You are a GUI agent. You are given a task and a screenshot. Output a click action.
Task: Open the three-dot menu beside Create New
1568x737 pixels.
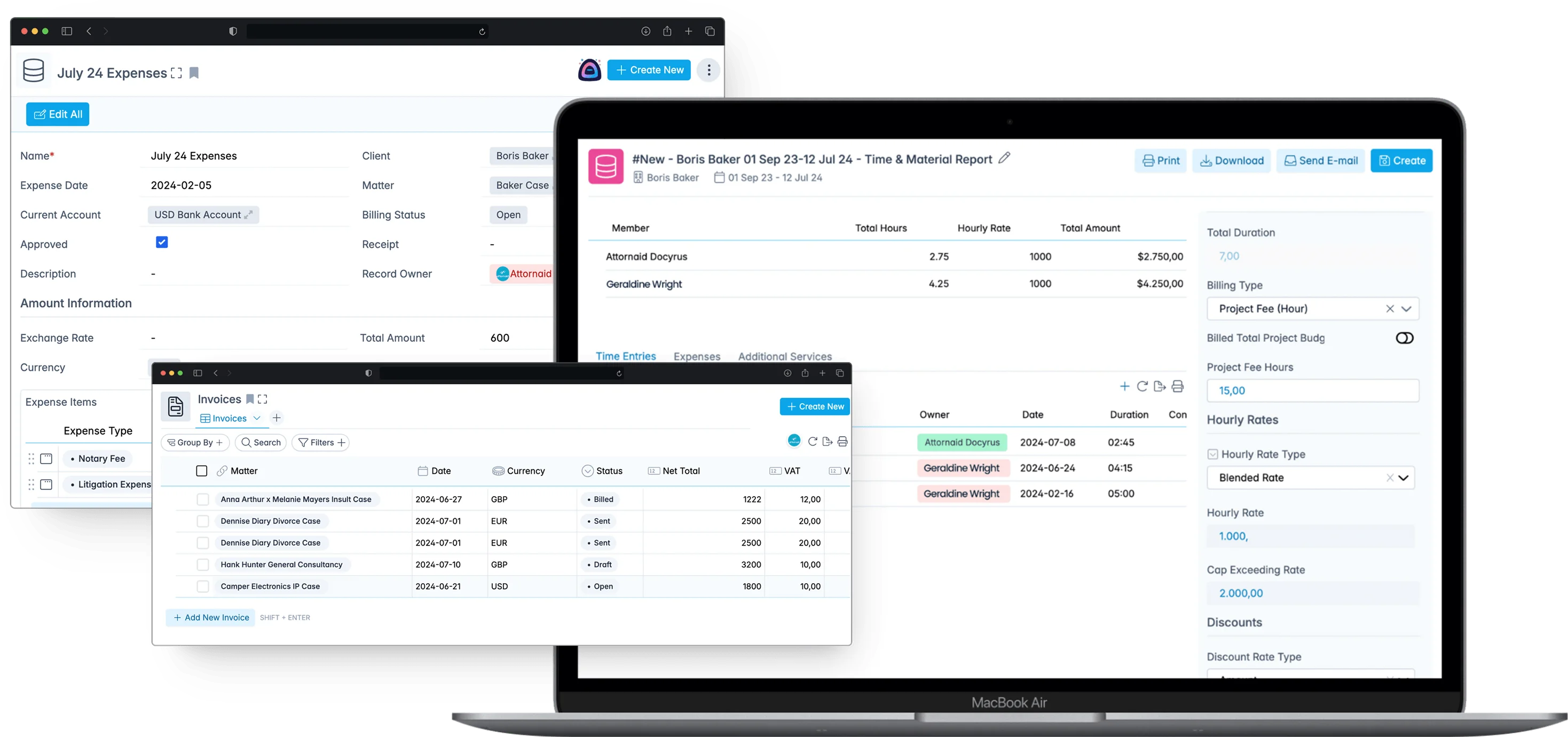(x=708, y=70)
